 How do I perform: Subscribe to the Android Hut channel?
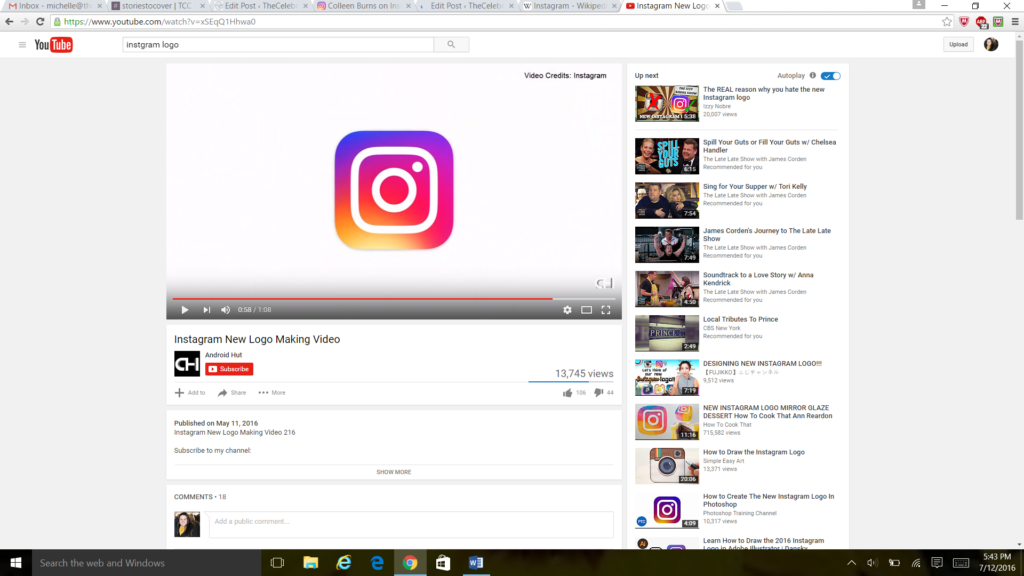click(229, 369)
